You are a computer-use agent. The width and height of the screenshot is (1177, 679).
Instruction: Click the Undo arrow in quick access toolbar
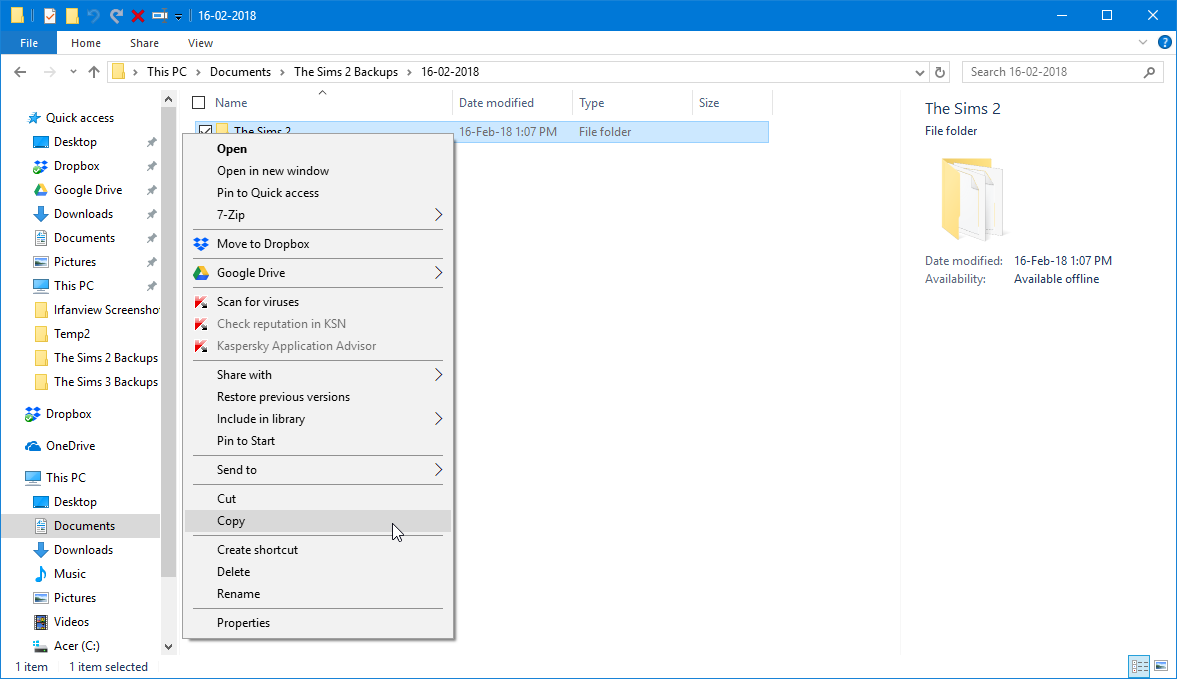[93, 16]
